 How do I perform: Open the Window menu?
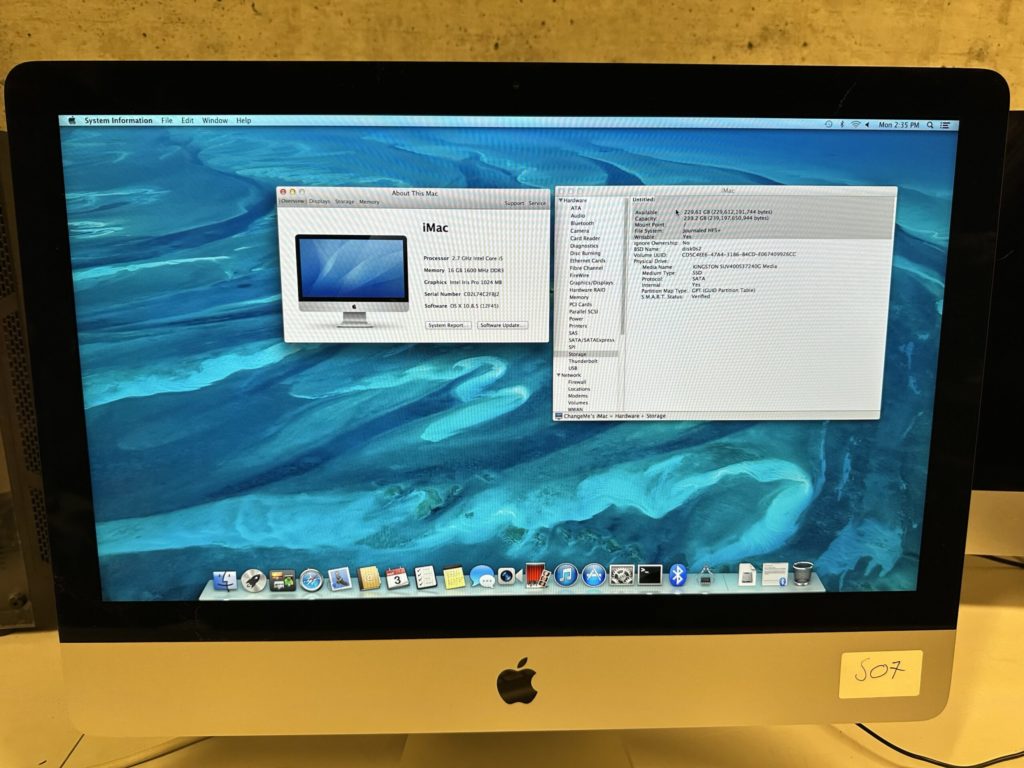tap(215, 120)
